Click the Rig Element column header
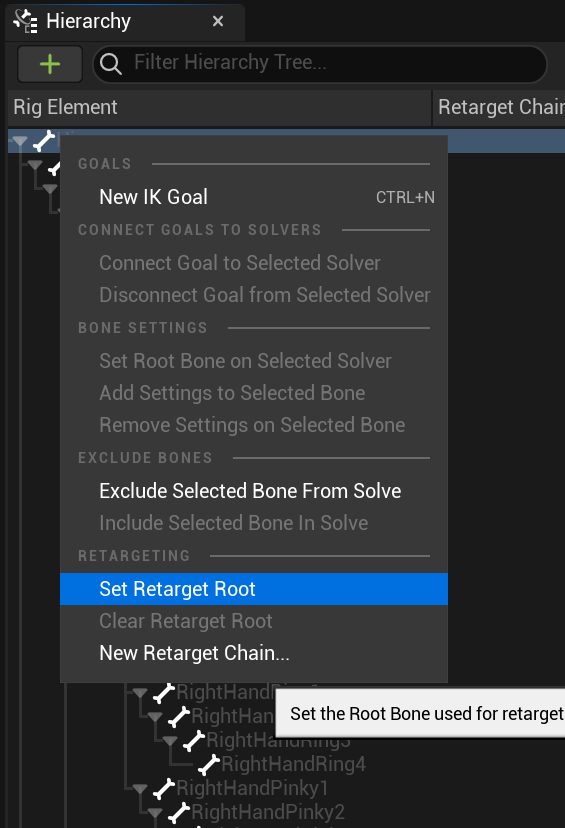The width and height of the screenshot is (565, 828). [x=220, y=107]
